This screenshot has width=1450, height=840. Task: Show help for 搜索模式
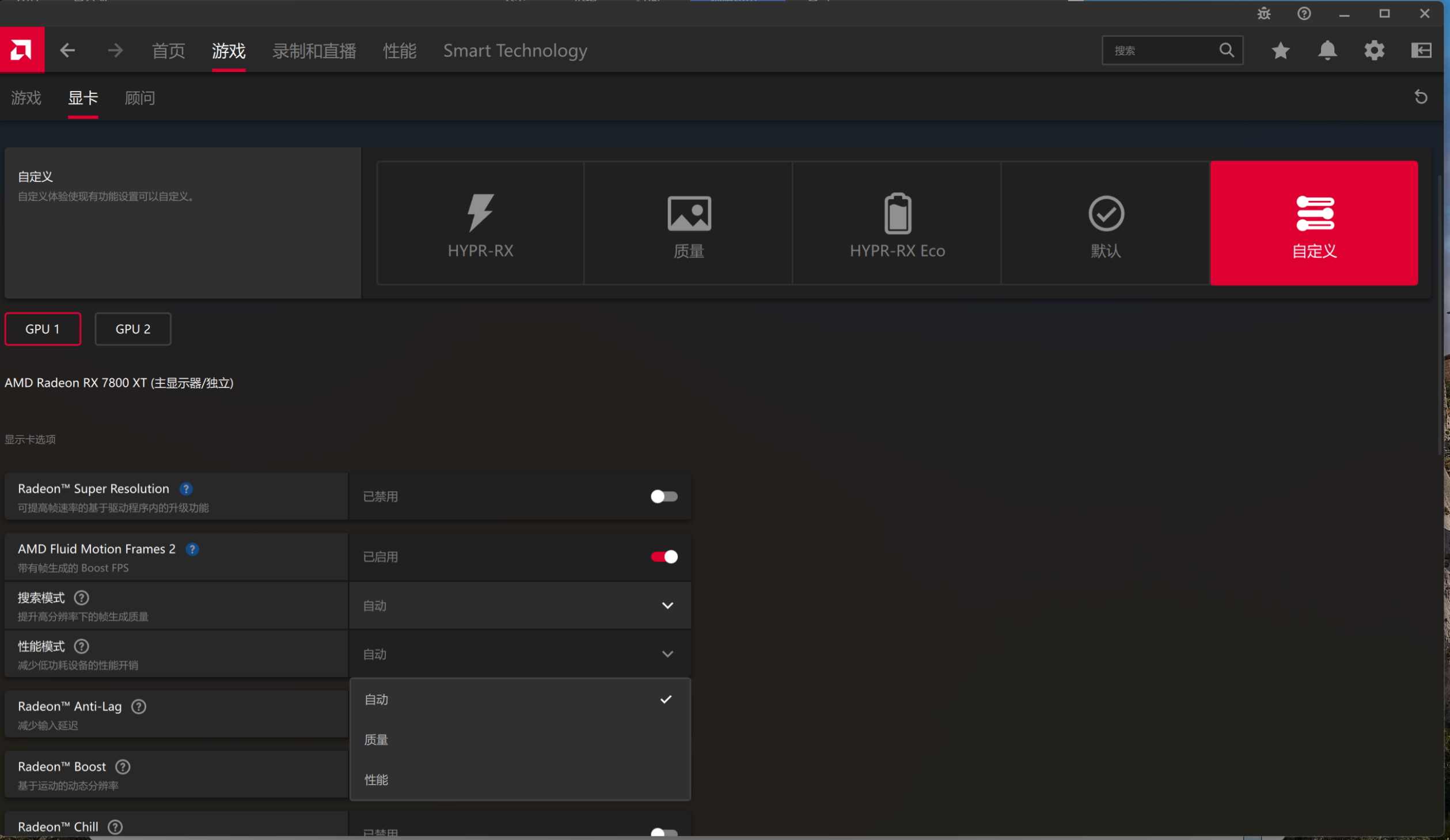coord(82,598)
